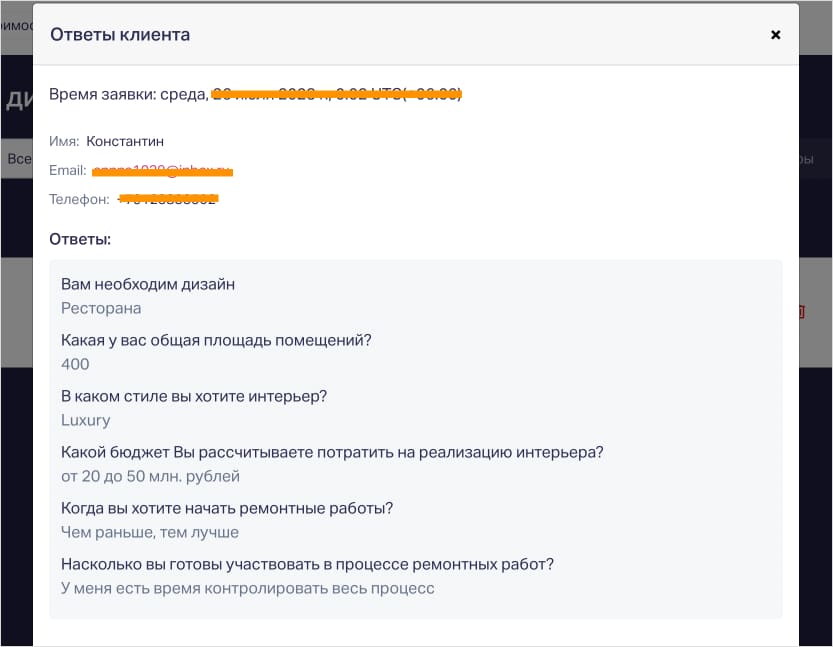Select the area answer "400"

[75, 364]
